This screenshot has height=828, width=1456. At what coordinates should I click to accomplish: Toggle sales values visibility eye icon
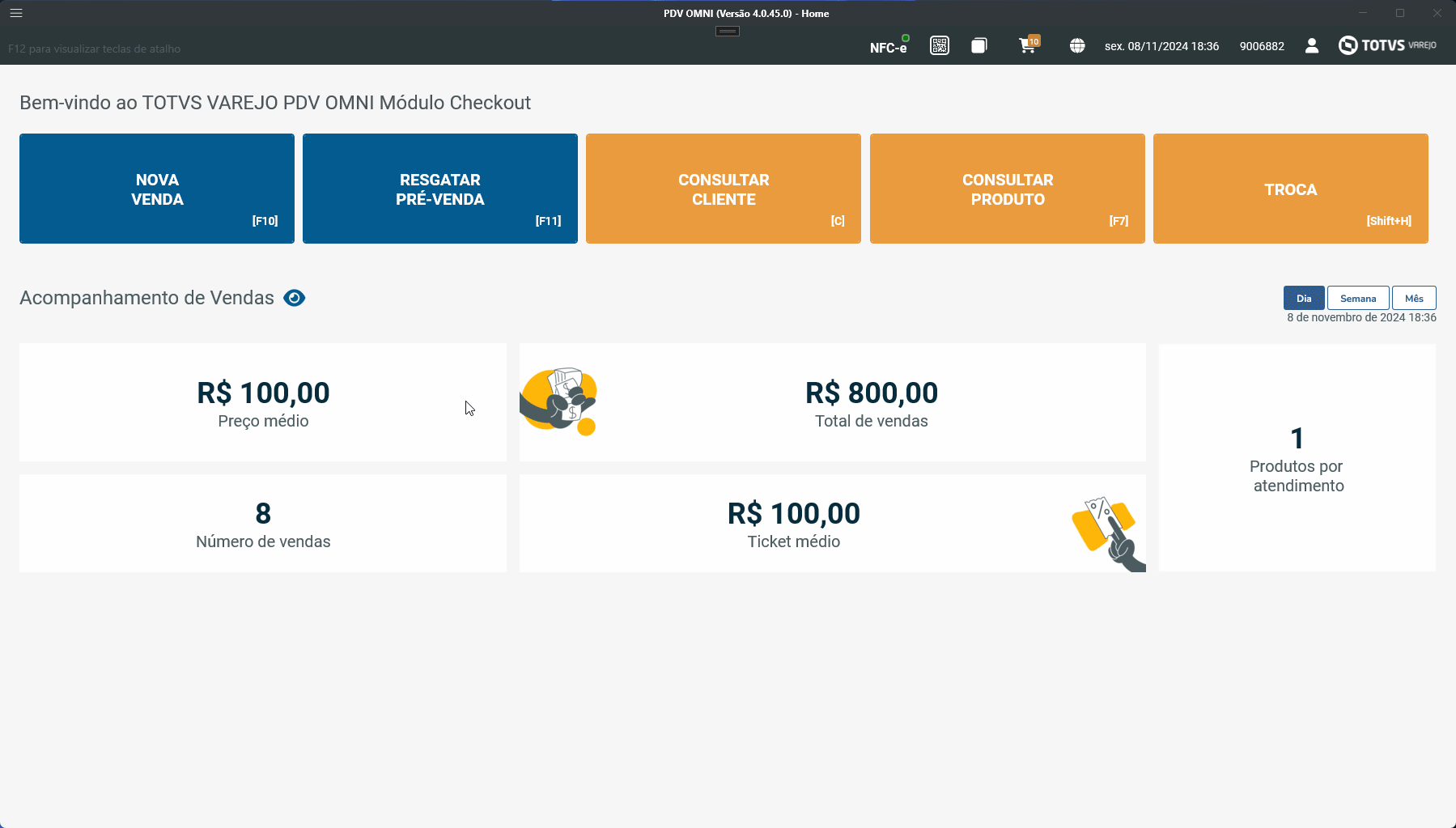tap(295, 298)
